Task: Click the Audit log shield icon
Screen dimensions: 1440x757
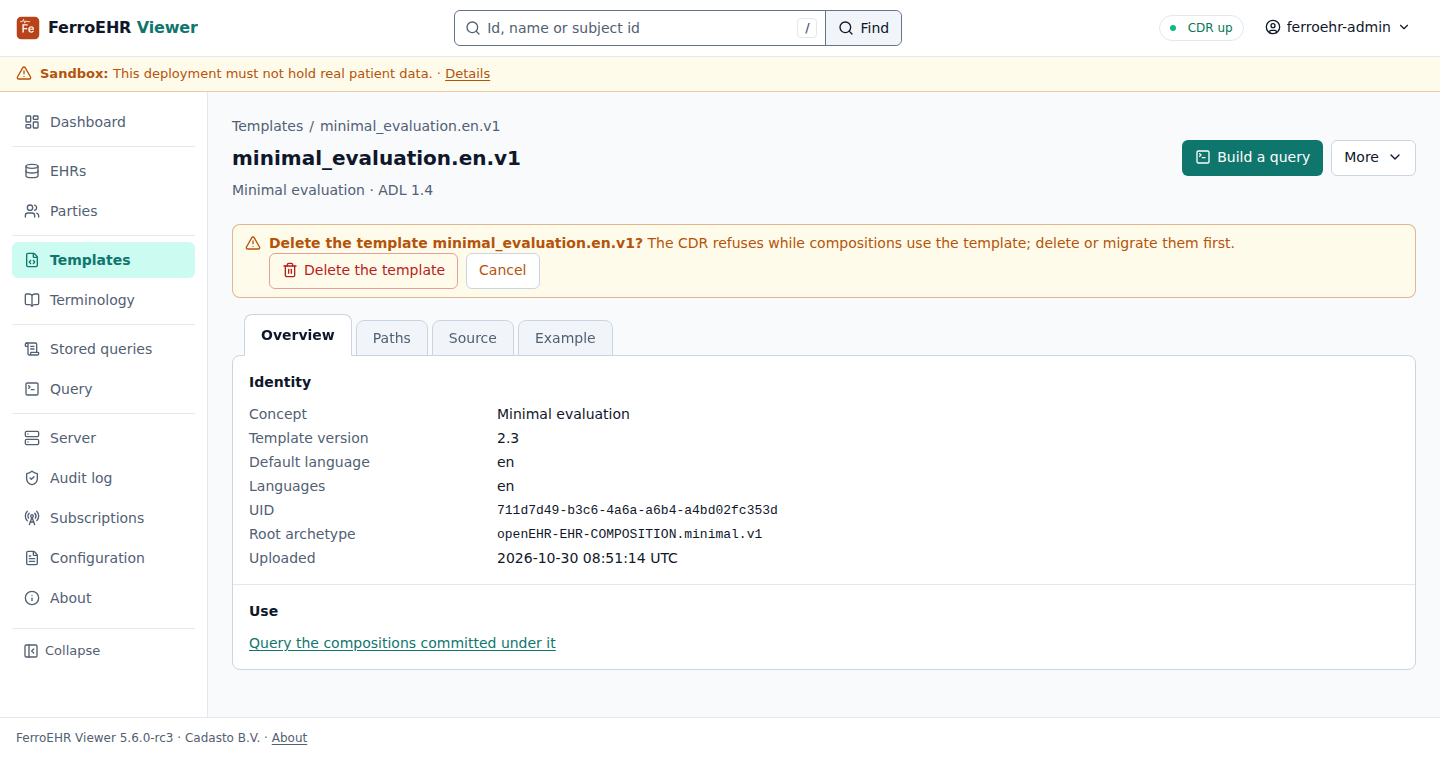Action: [32, 478]
